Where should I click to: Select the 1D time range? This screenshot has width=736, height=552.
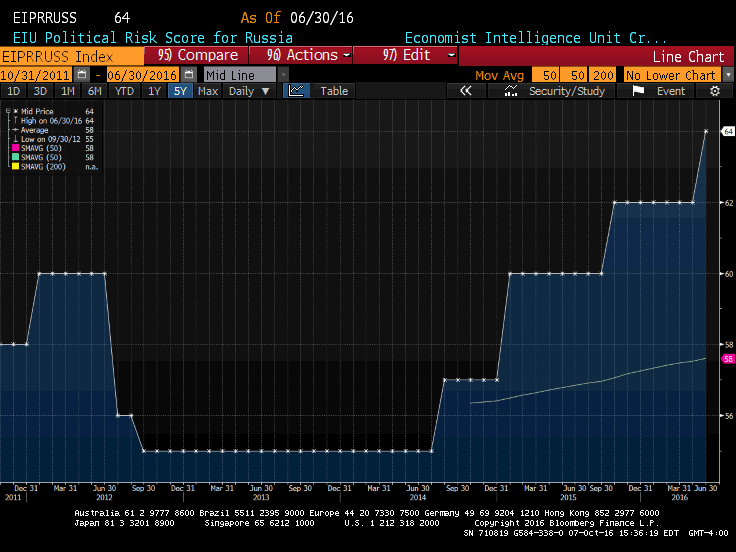coord(14,91)
